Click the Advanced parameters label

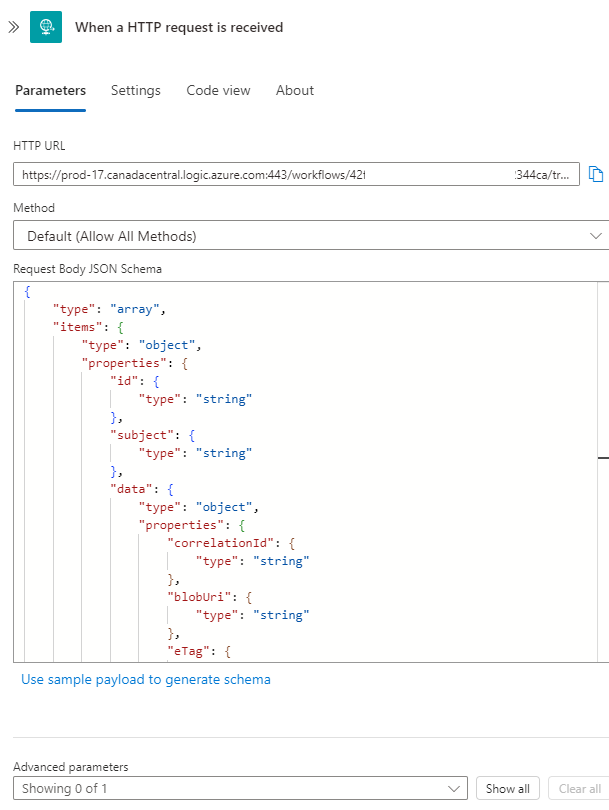coord(71,767)
